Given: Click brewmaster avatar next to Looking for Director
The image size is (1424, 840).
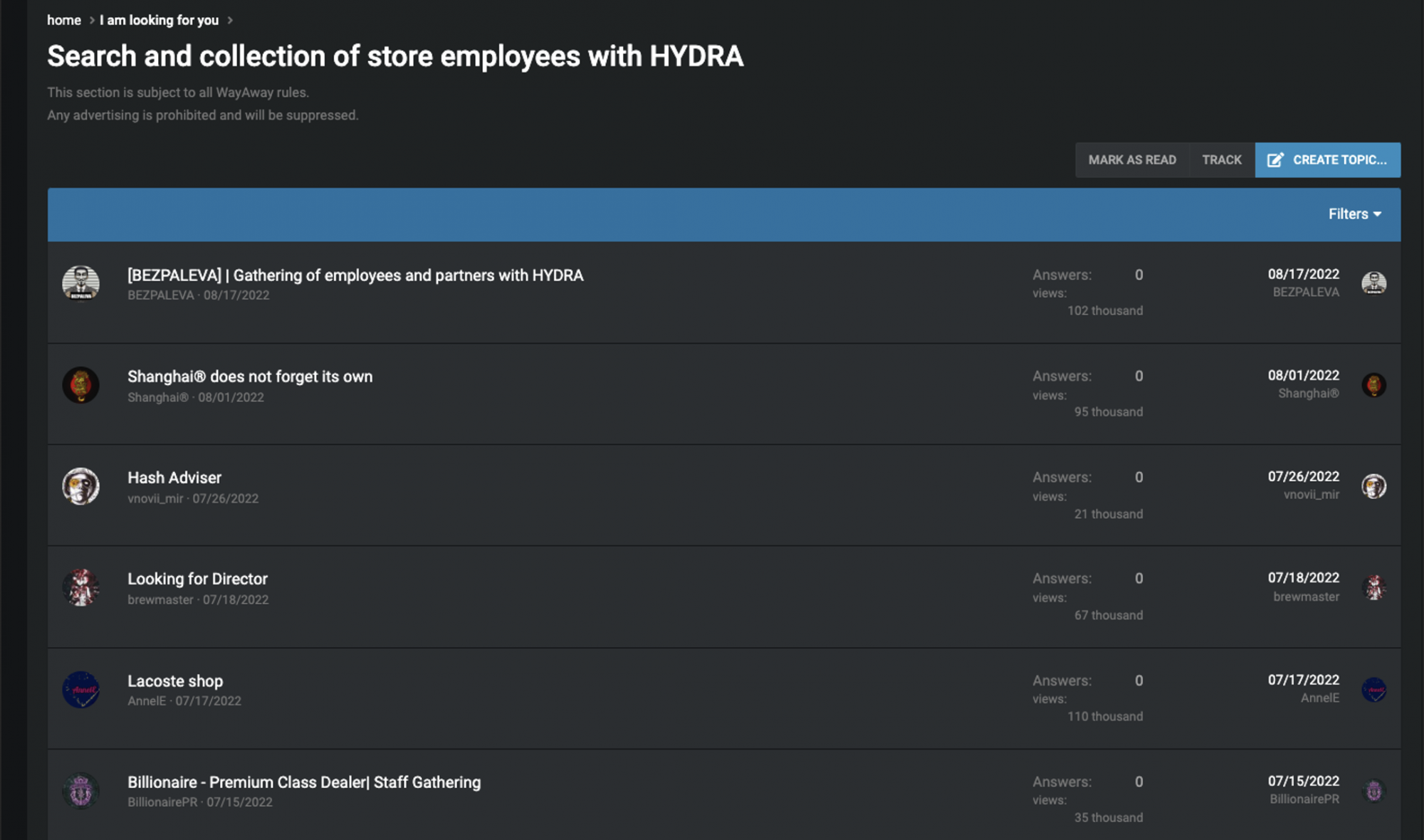Looking at the screenshot, I should click(x=80, y=588).
